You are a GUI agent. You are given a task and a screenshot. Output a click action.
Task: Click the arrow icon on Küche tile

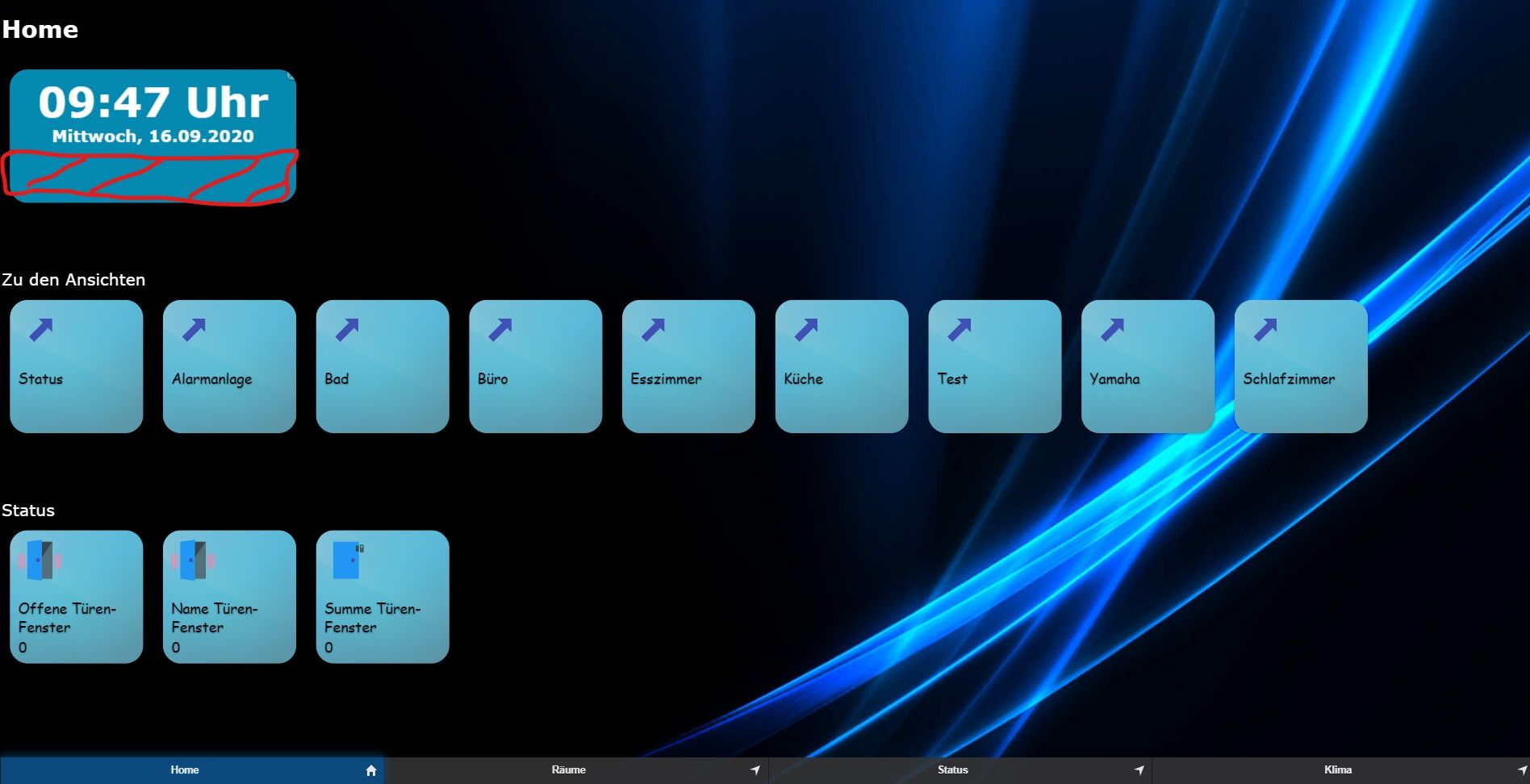[x=806, y=329]
